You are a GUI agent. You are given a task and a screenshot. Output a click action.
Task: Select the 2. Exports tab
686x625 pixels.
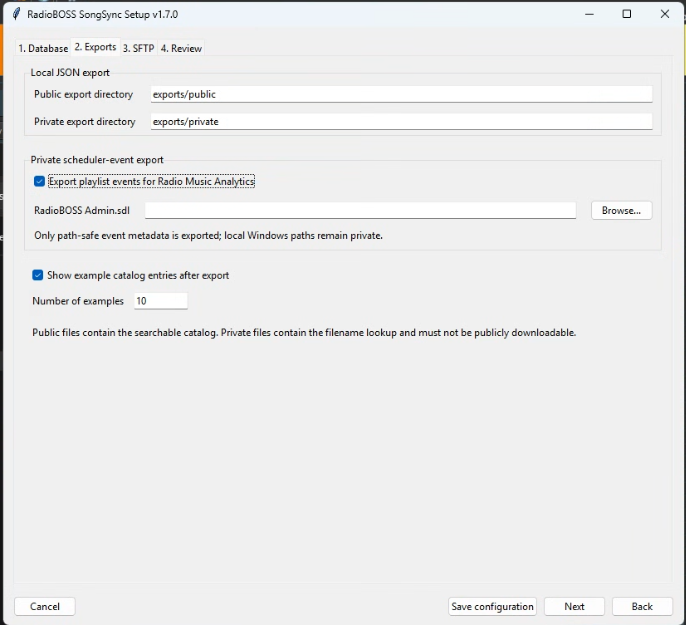coord(95,47)
